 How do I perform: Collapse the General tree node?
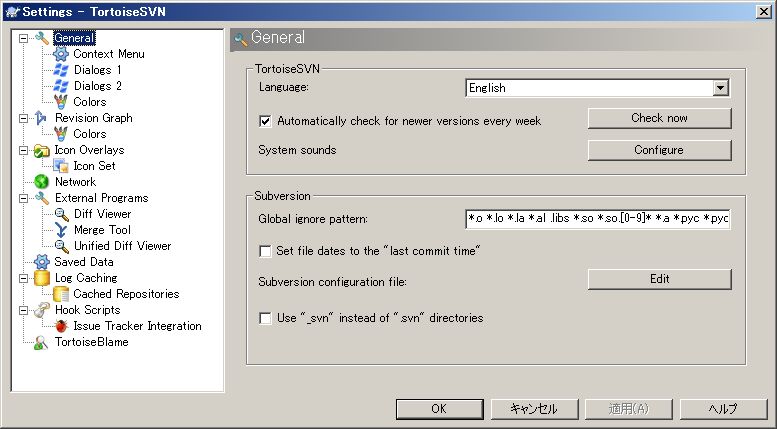click(x=23, y=38)
